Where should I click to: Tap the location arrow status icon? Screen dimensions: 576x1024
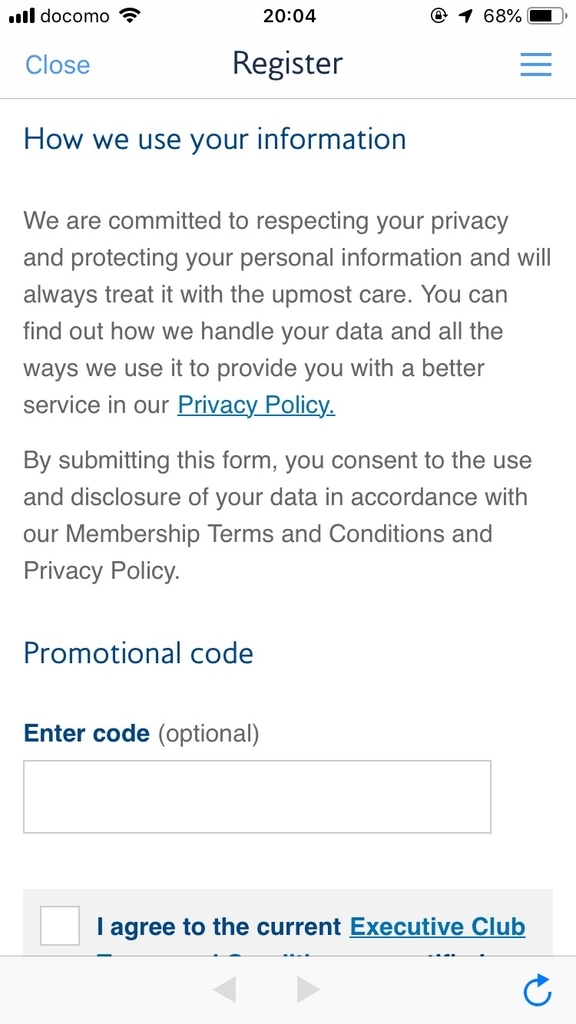466,16
